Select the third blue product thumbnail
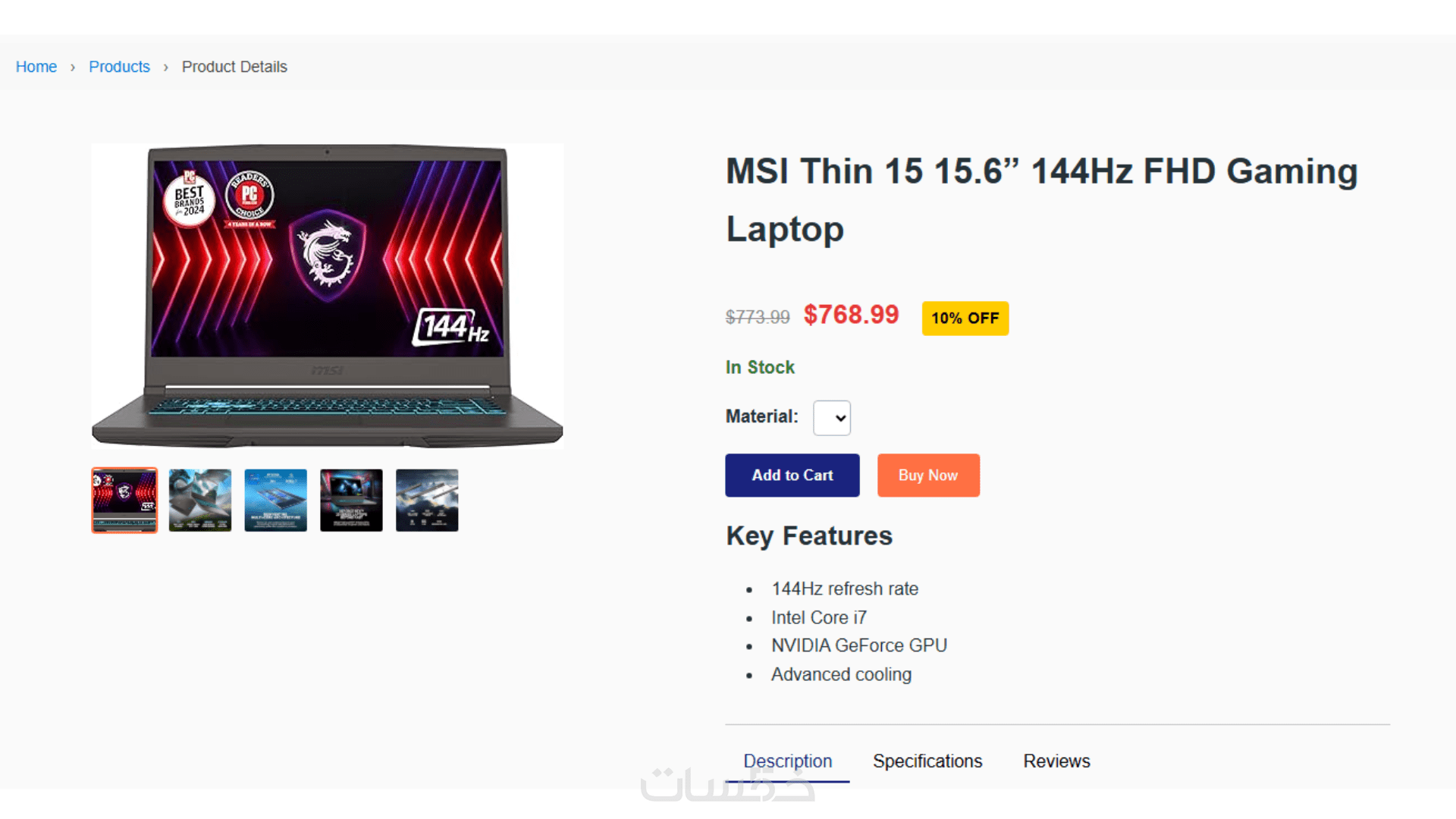The image size is (1456, 819). tap(276, 500)
